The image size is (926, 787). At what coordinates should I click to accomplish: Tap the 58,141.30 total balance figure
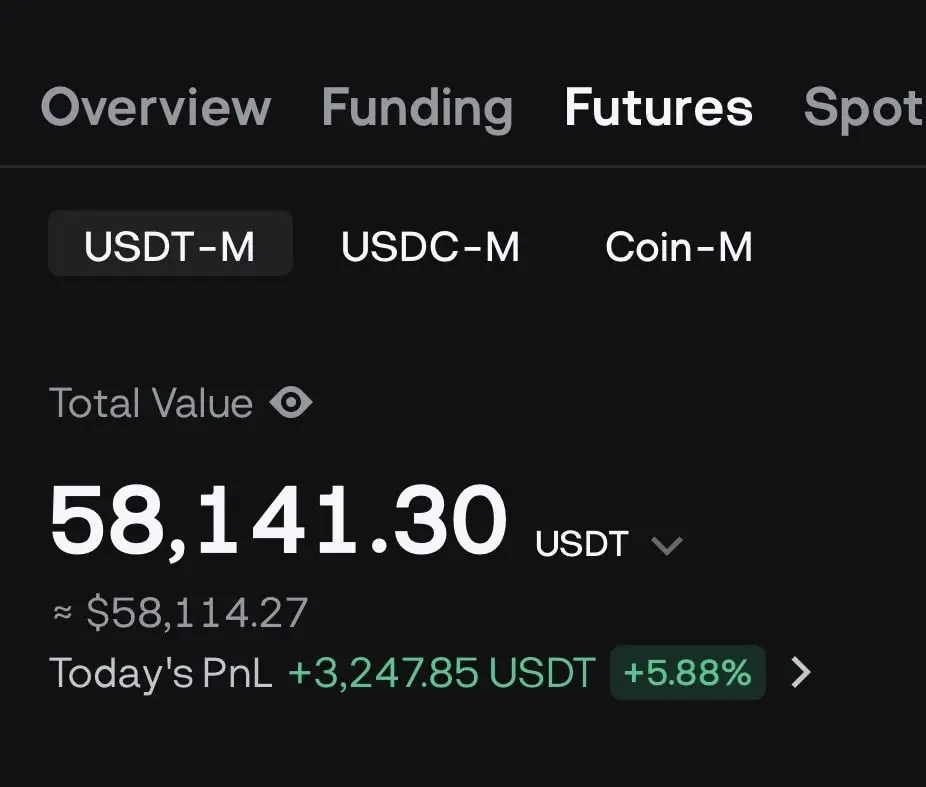[x=279, y=521]
